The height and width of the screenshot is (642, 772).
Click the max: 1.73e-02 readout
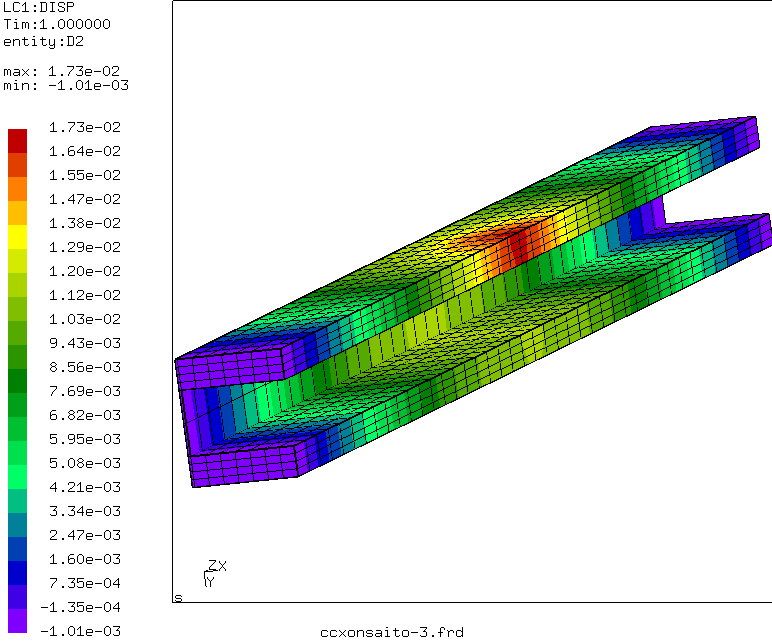tap(62, 71)
